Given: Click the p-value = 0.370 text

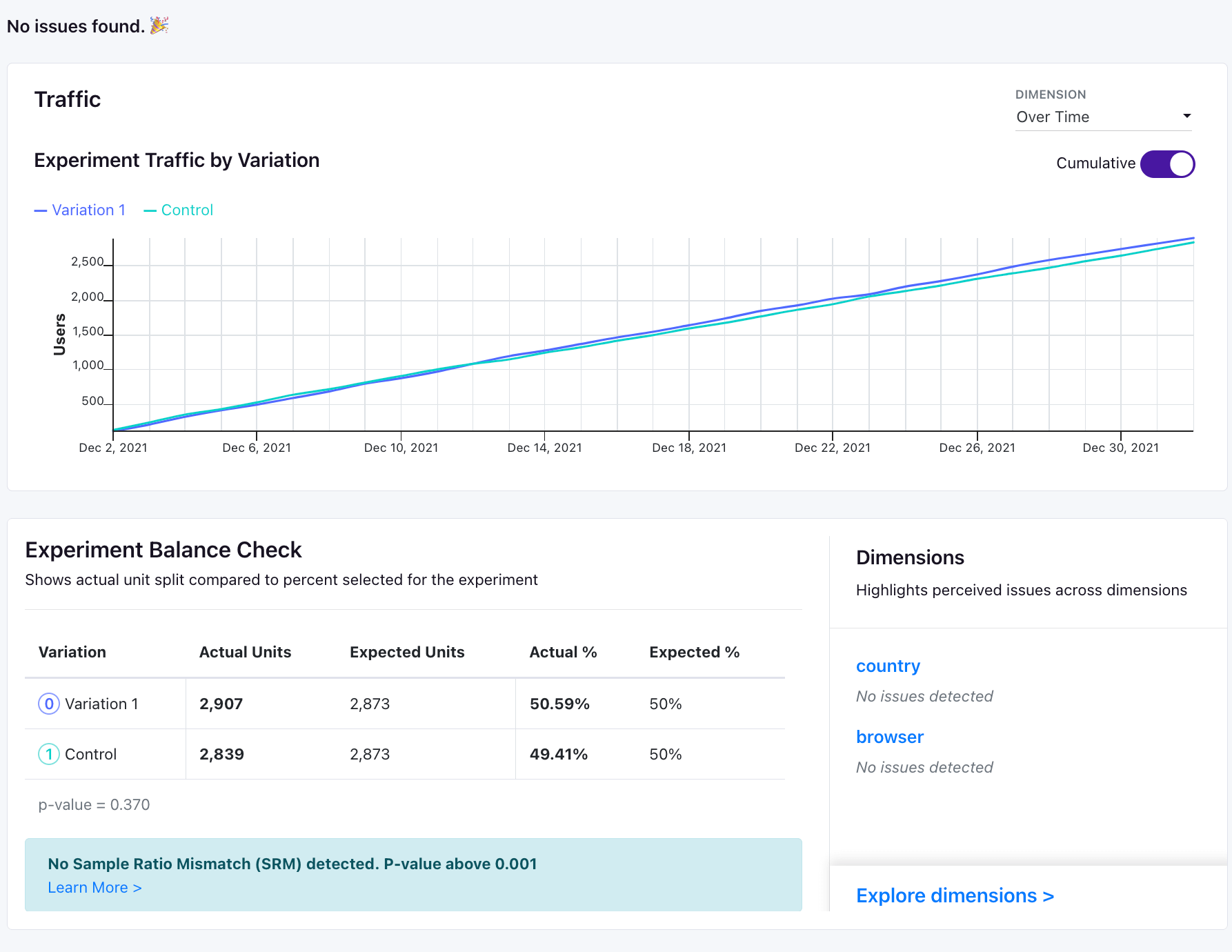Looking at the screenshot, I should [94, 805].
